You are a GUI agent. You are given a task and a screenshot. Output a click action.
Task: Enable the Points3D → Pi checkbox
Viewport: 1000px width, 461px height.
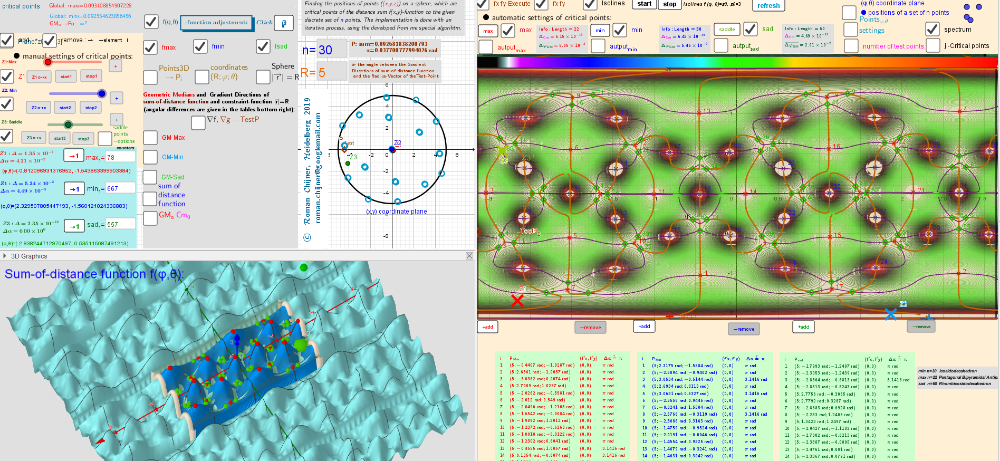coord(151,77)
